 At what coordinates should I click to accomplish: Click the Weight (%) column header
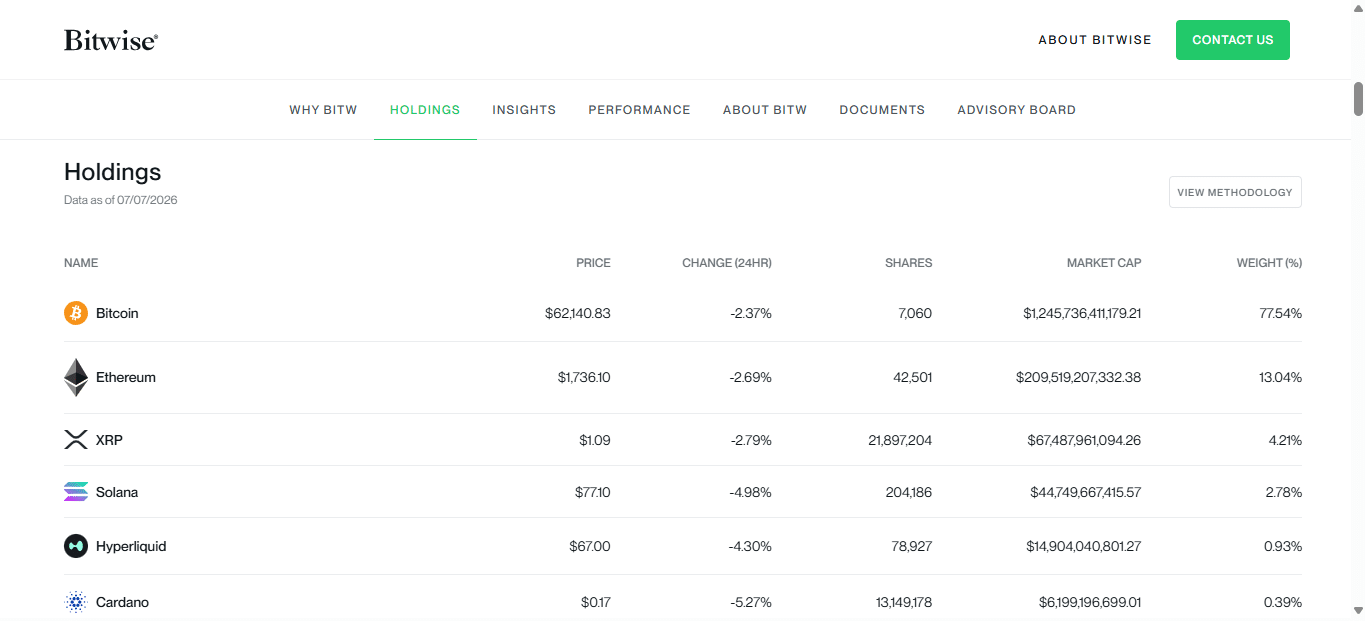[x=1269, y=263]
